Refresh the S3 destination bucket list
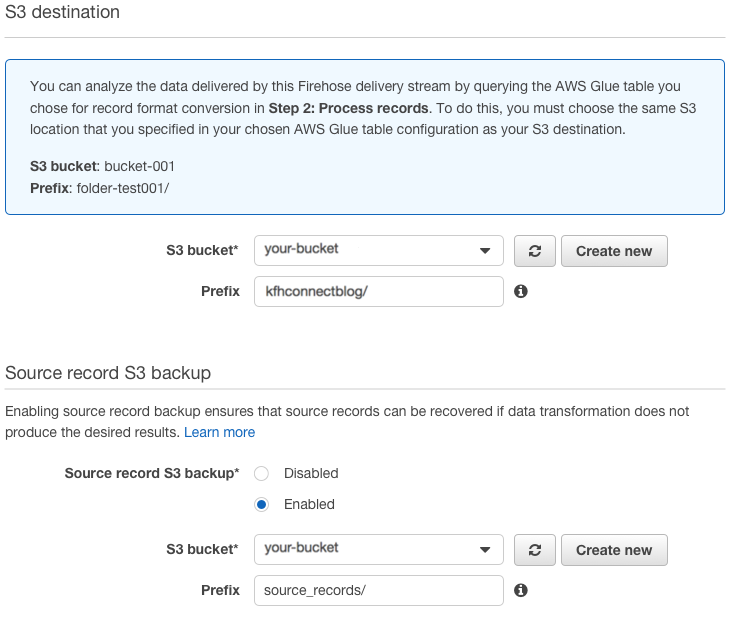The width and height of the screenshot is (732, 620). pos(535,251)
